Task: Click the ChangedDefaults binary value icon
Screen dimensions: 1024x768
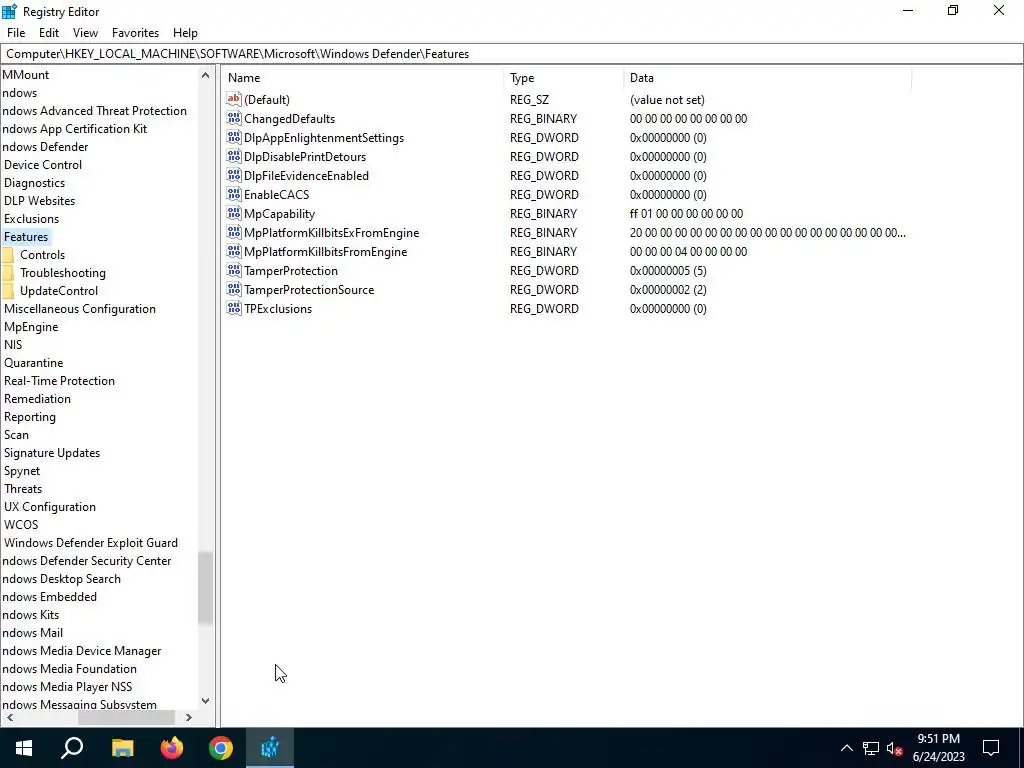Action: (234, 118)
